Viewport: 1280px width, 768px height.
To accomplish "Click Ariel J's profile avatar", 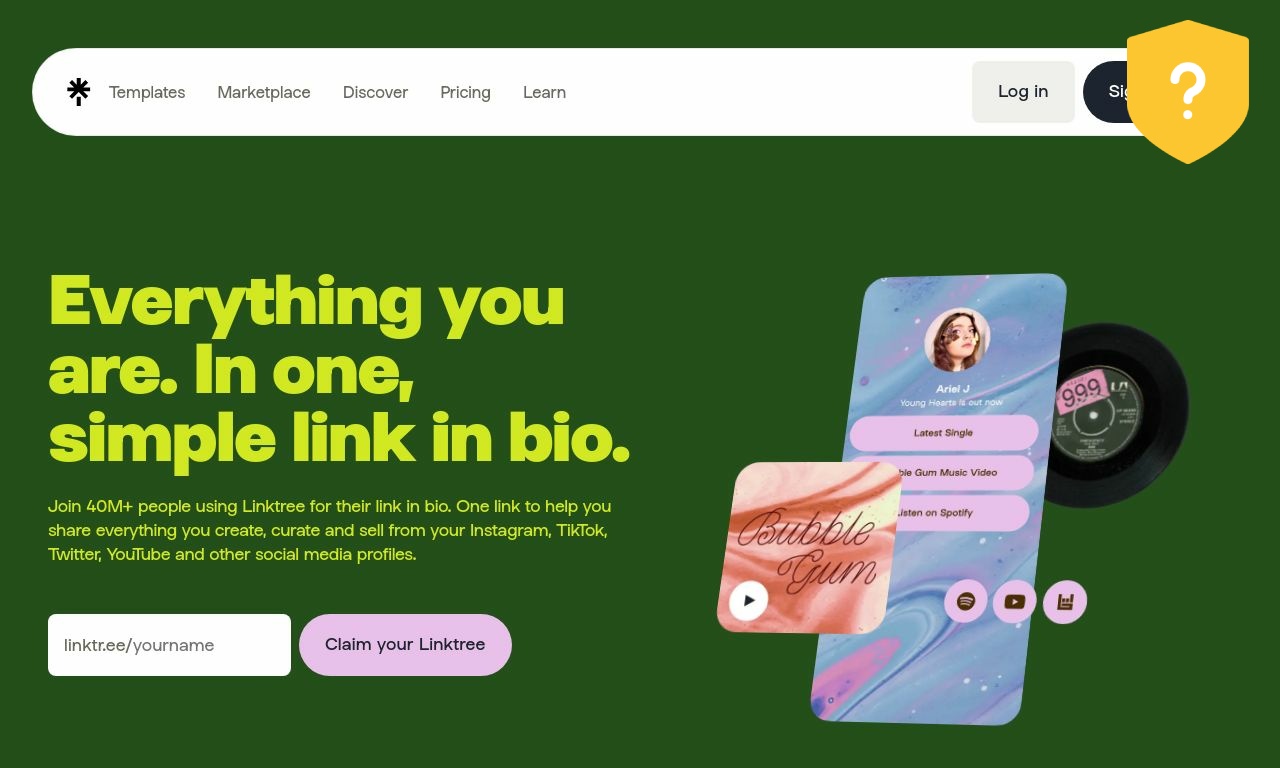I will (x=957, y=340).
